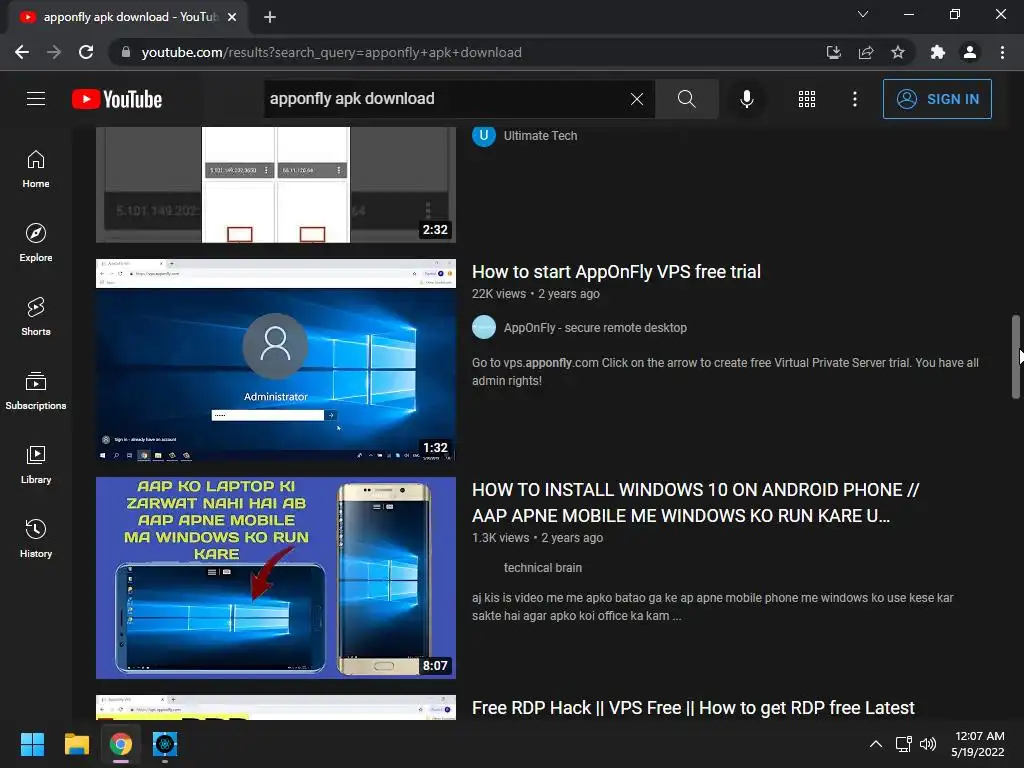Open the Chrome extensions puzzle icon
The width and height of the screenshot is (1024, 768).
[x=937, y=52]
